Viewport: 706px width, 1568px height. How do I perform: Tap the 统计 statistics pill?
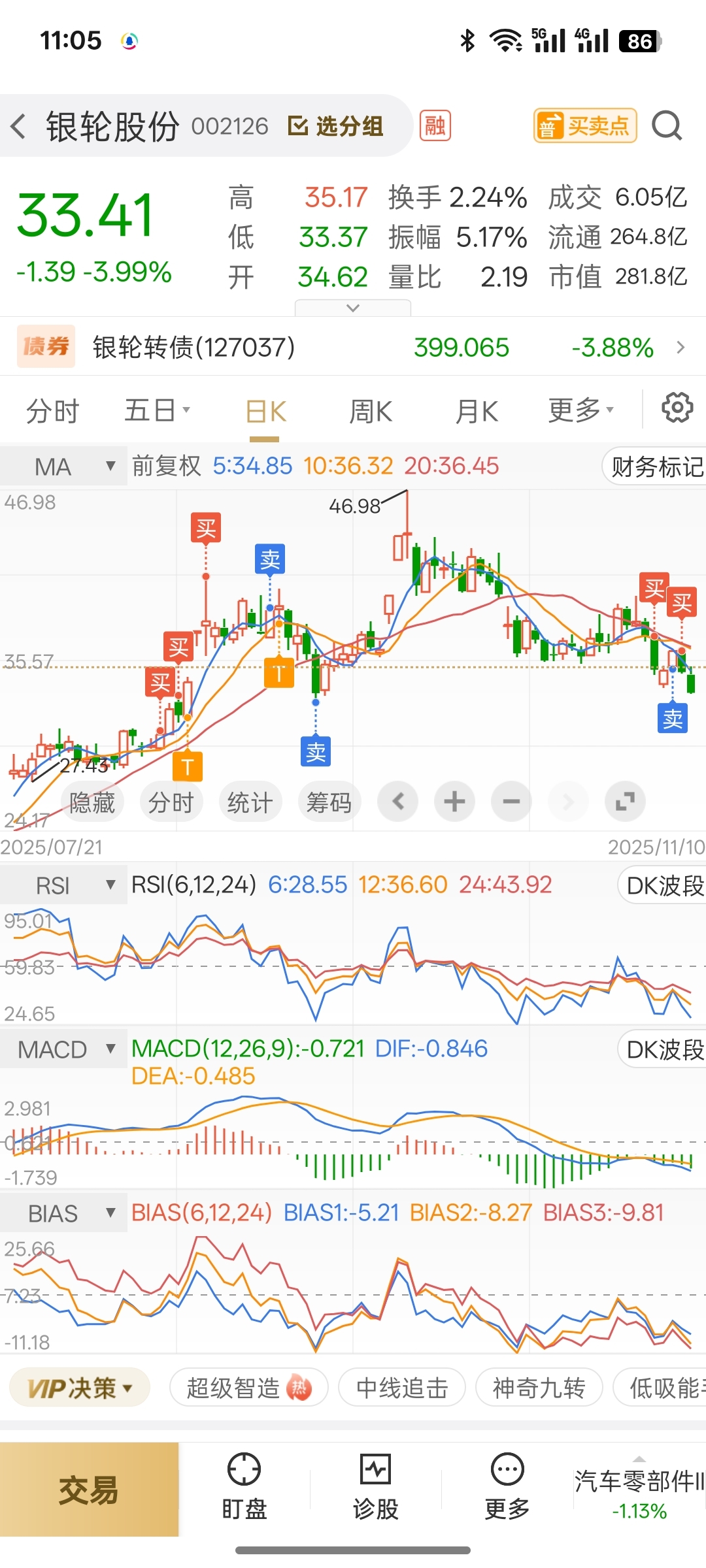[x=250, y=802]
